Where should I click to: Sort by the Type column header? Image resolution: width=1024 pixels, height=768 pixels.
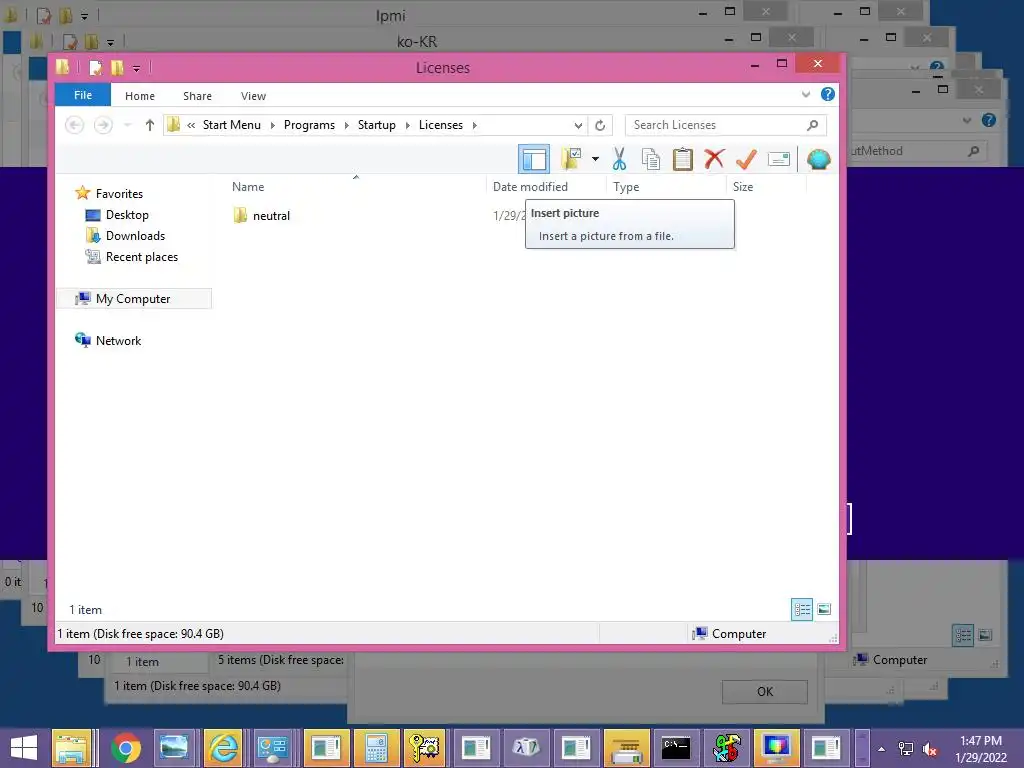coord(626,187)
